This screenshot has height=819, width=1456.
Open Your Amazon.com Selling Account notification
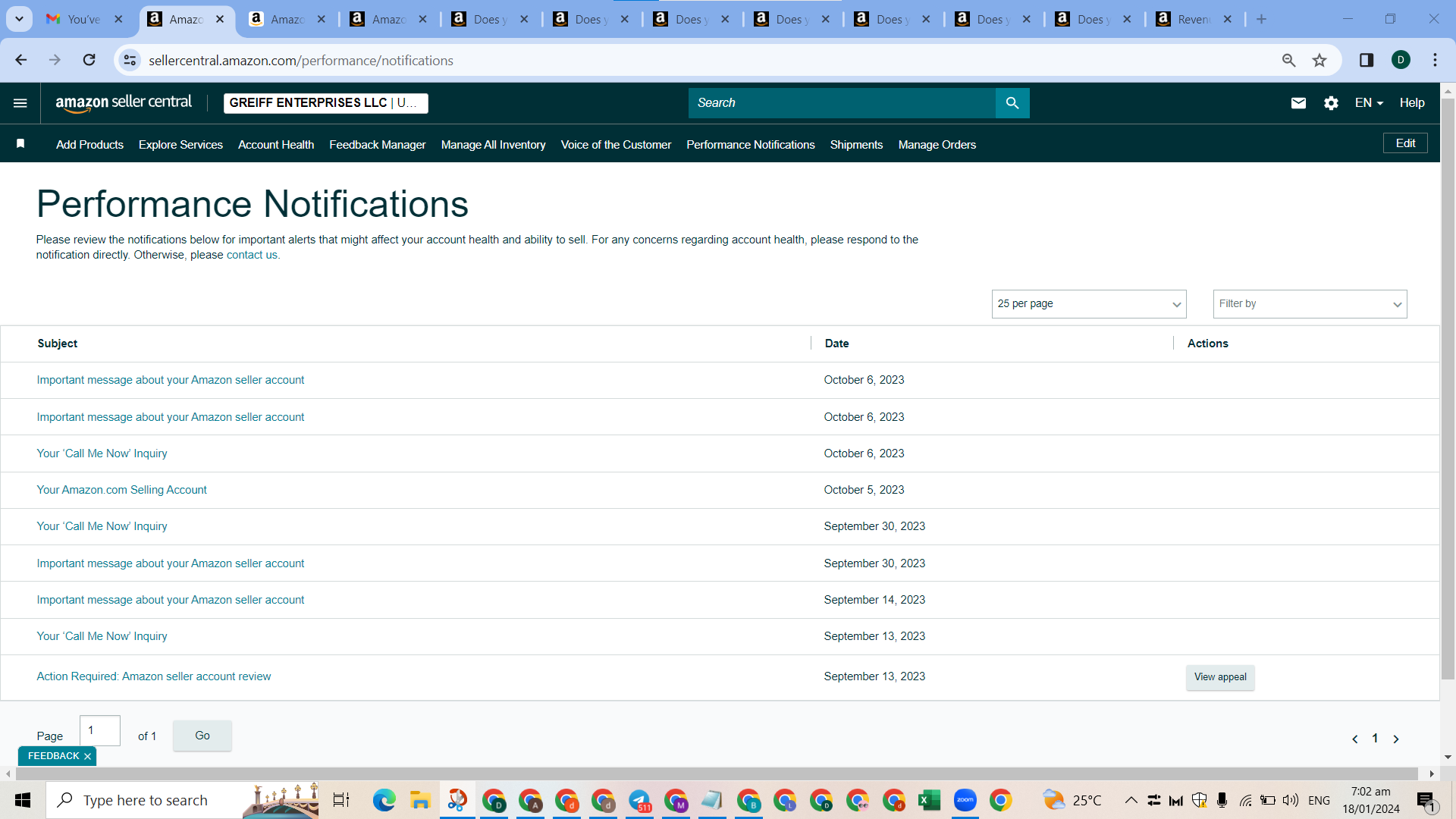tap(121, 490)
